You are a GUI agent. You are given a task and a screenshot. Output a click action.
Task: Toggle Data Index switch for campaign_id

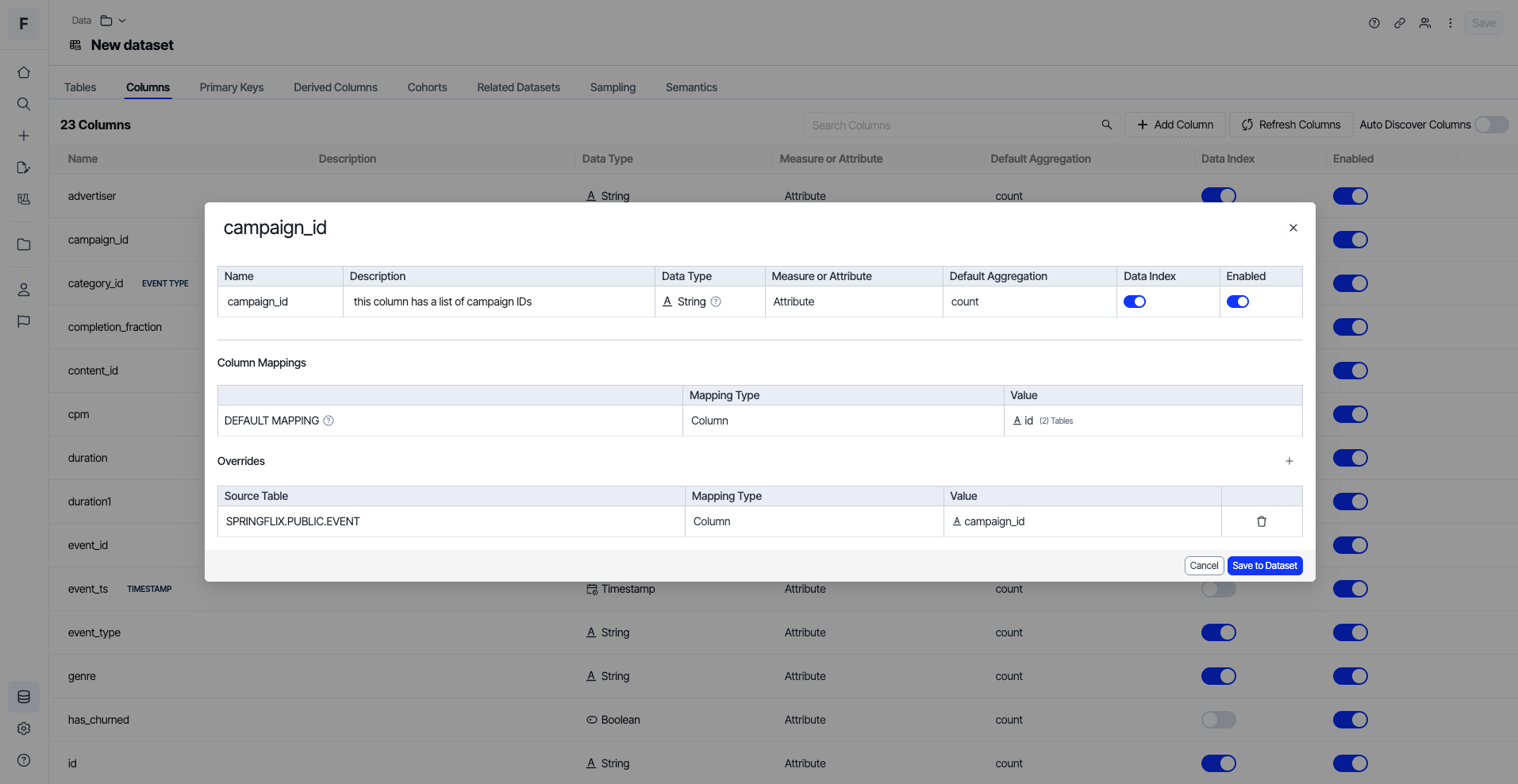(x=1134, y=302)
